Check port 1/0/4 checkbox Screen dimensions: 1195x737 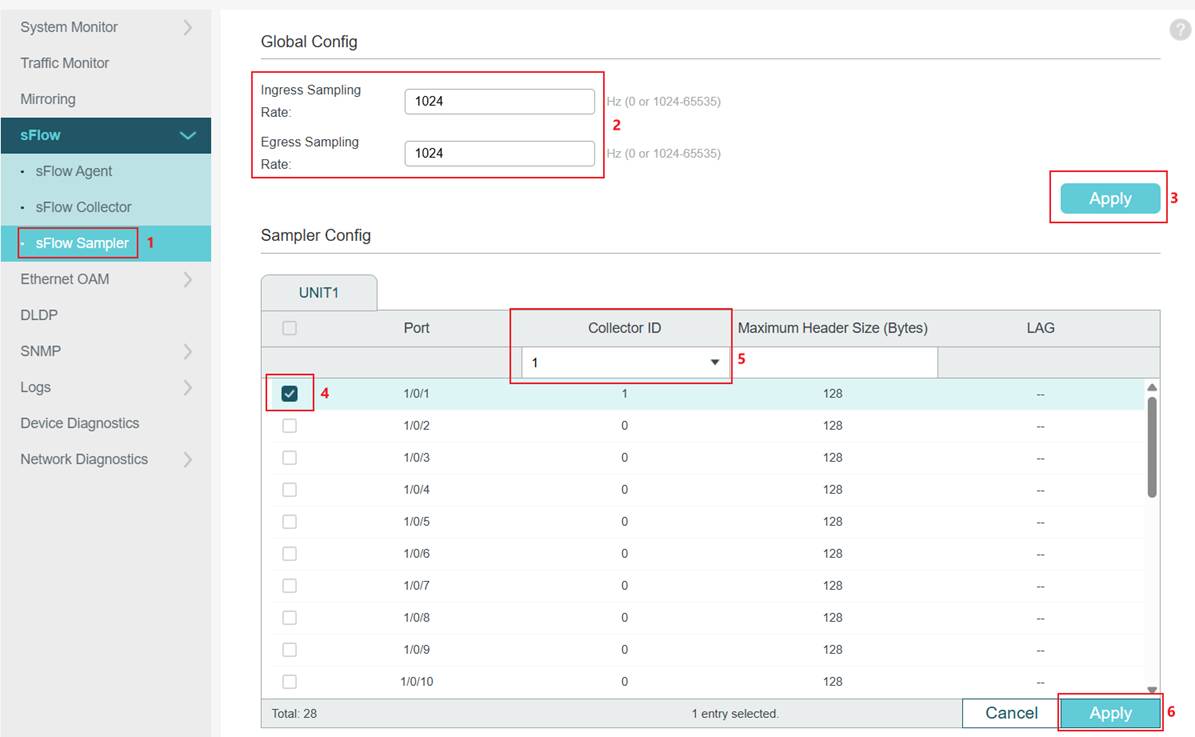coord(290,490)
